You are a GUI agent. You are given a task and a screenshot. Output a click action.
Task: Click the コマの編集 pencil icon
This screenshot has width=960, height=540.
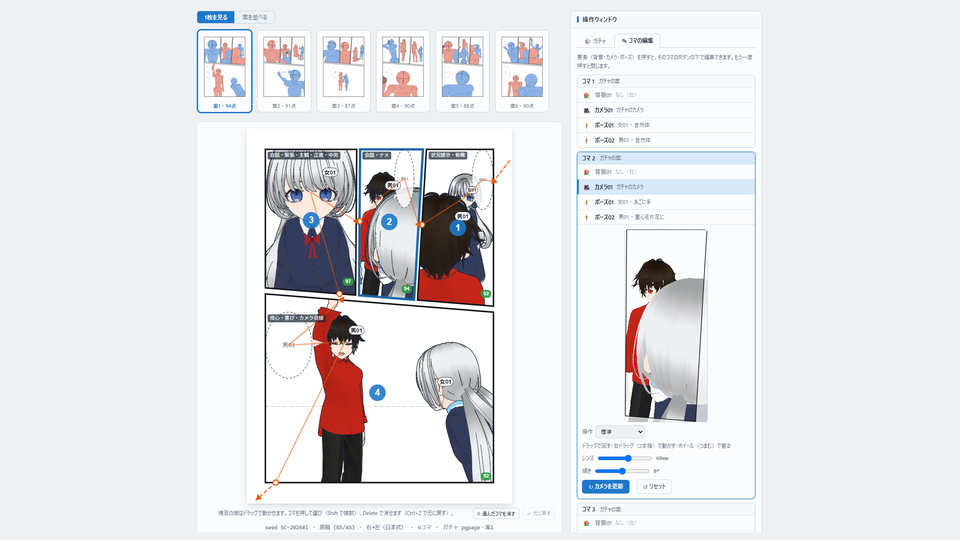point(624,41)
